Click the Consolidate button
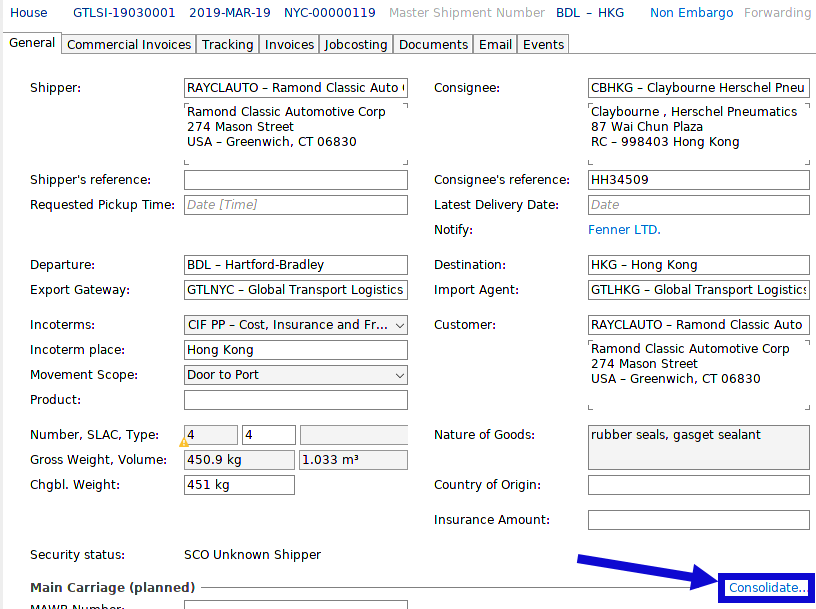Image resolution: width=816 pixels, height=609 pixels. (765, 587)
